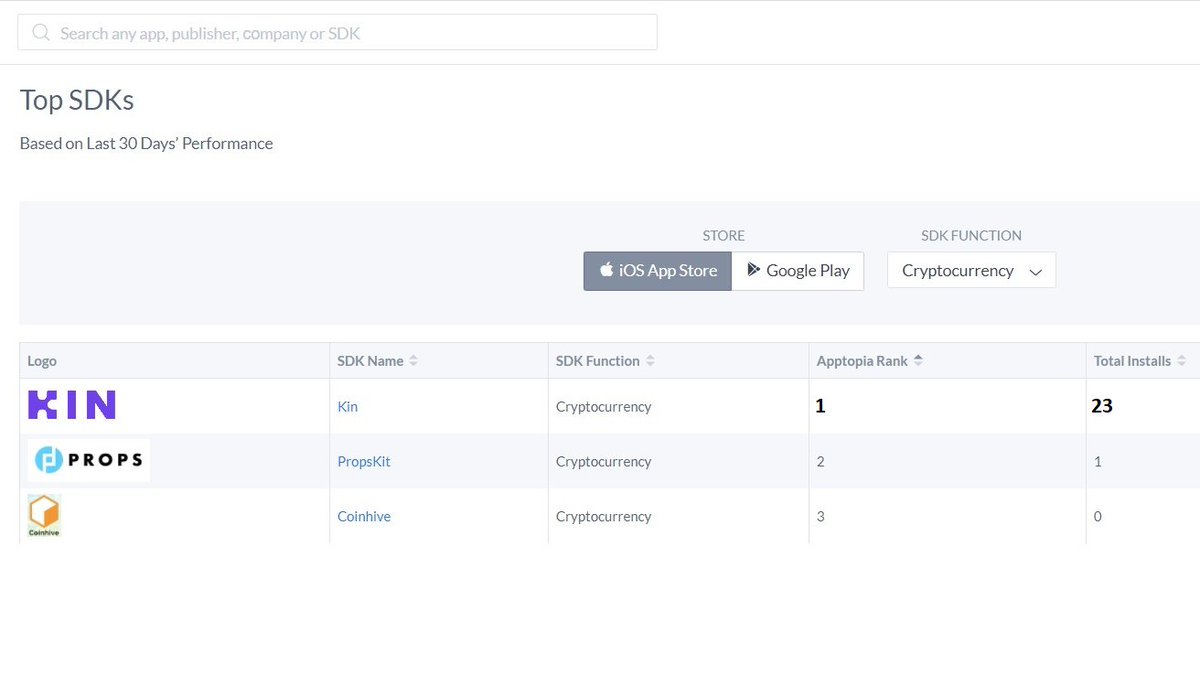Click the Top SDKs heading
The image size is (1200, 675).
click(x=77, y=100)
